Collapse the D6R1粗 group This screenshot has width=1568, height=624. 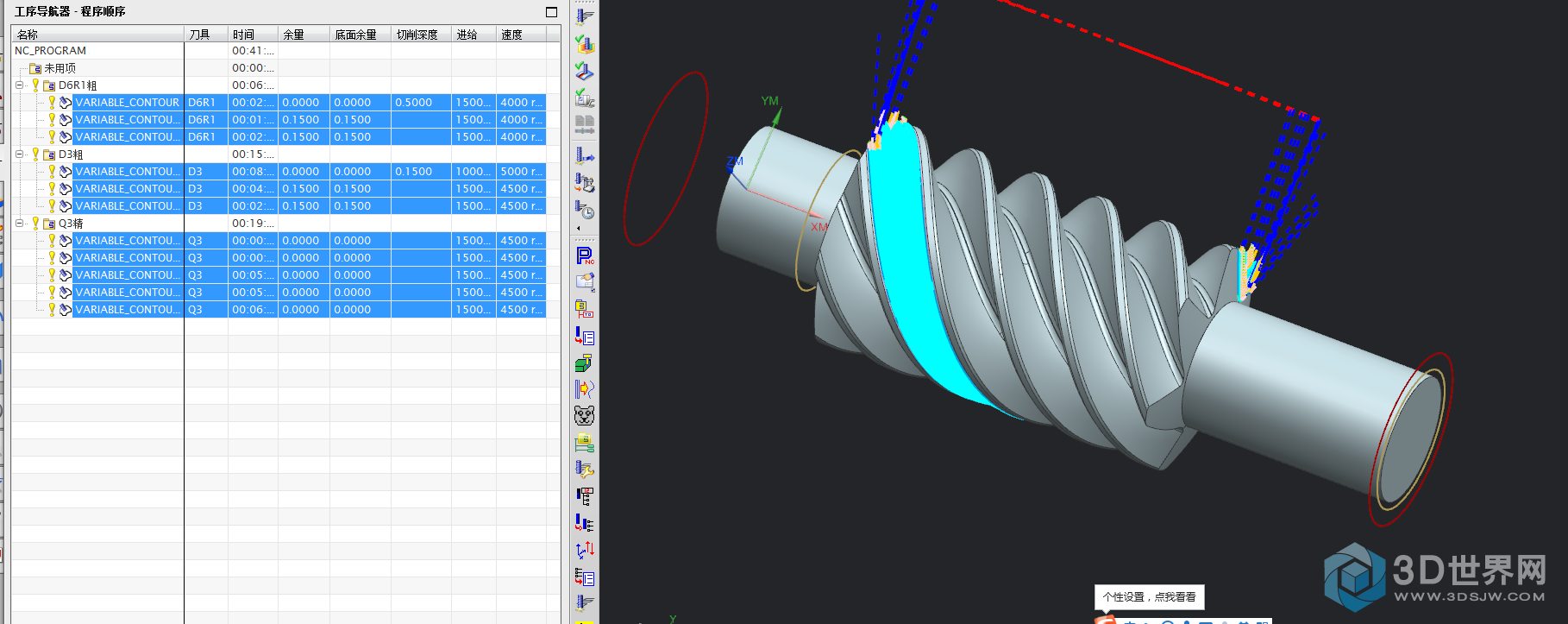coord(19,85)
